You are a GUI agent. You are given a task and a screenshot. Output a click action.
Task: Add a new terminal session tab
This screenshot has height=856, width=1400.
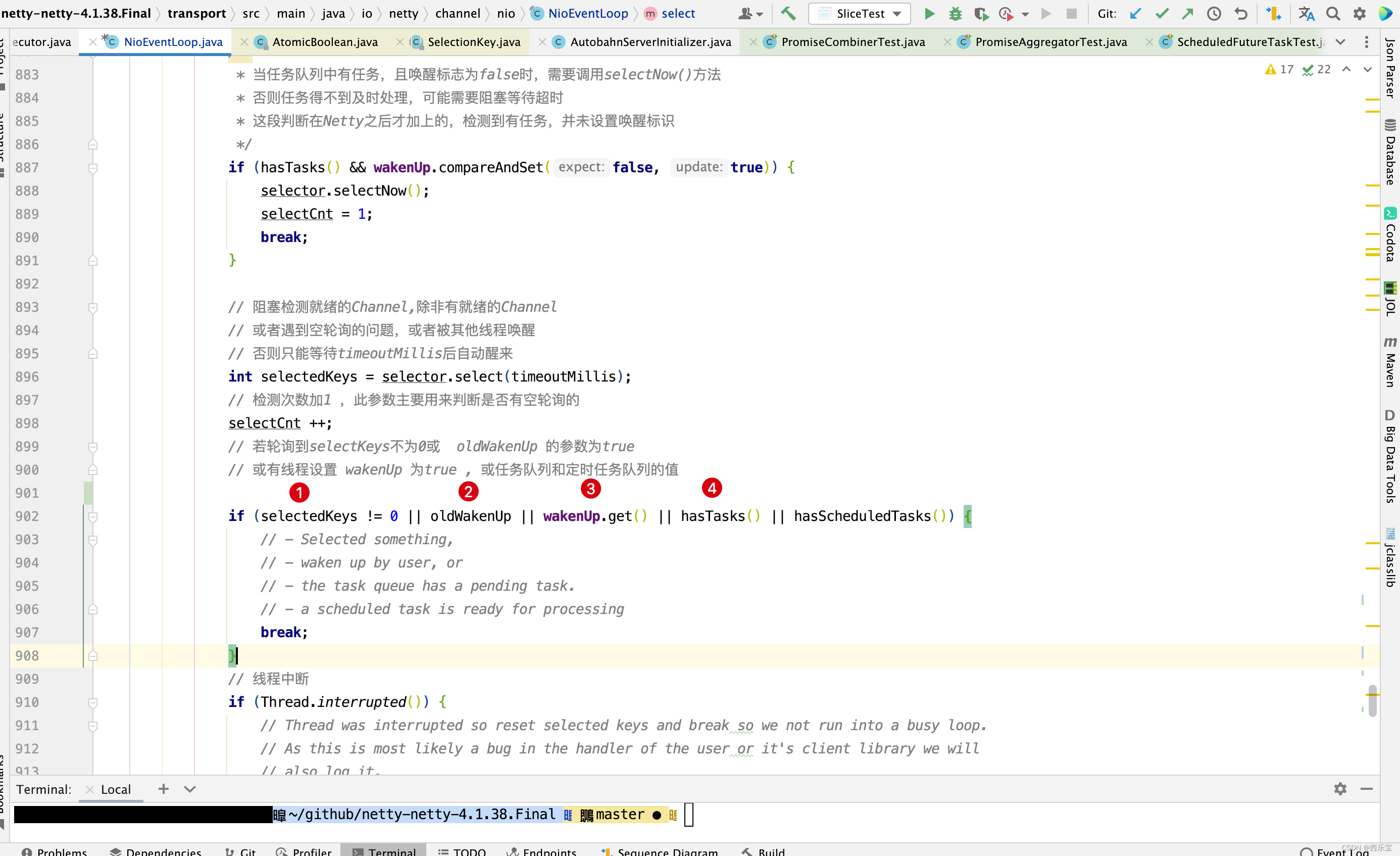(163, 789)
